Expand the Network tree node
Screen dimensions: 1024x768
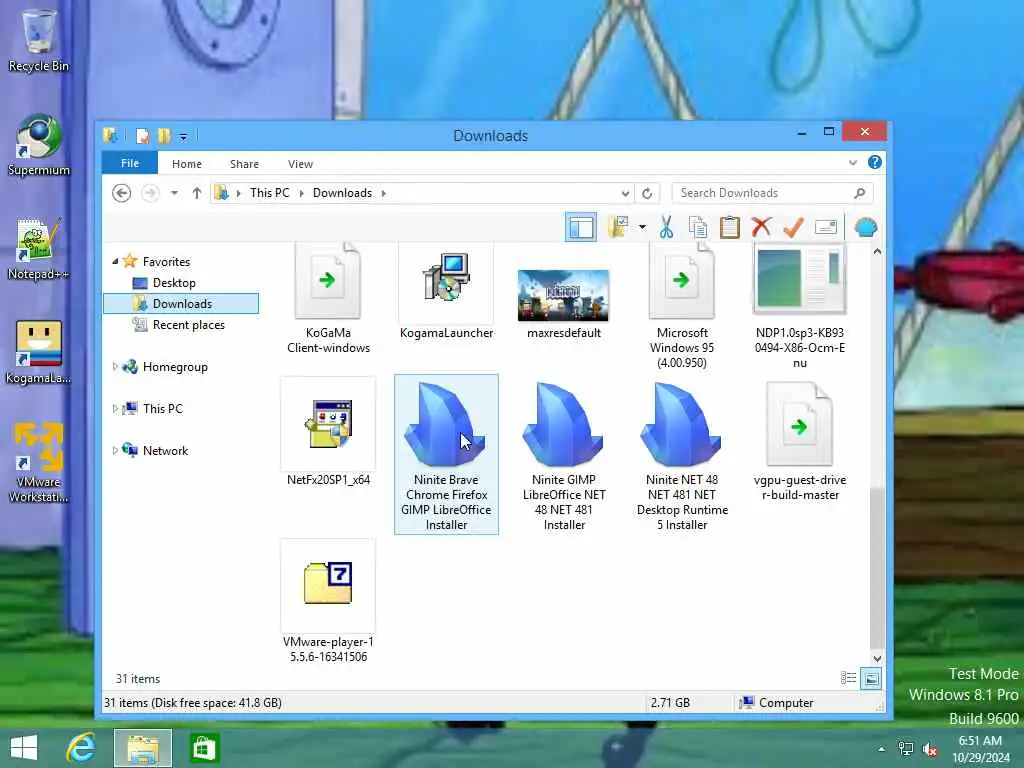point(115,450)
